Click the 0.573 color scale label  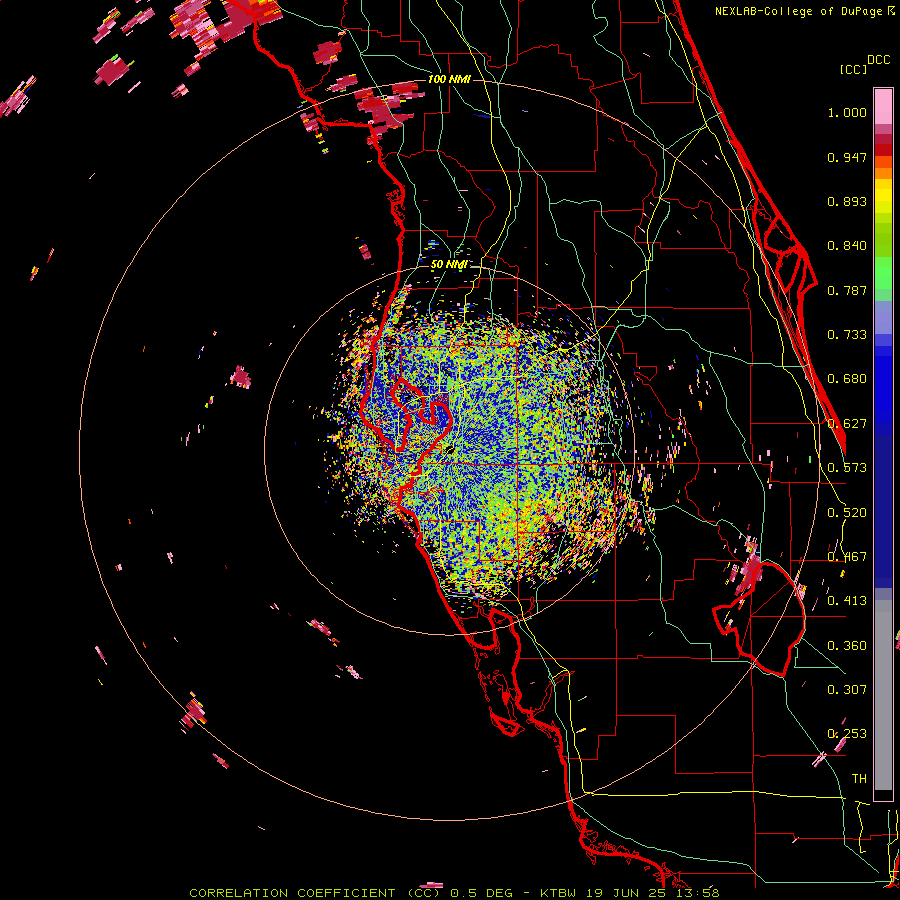pos(847,468)
